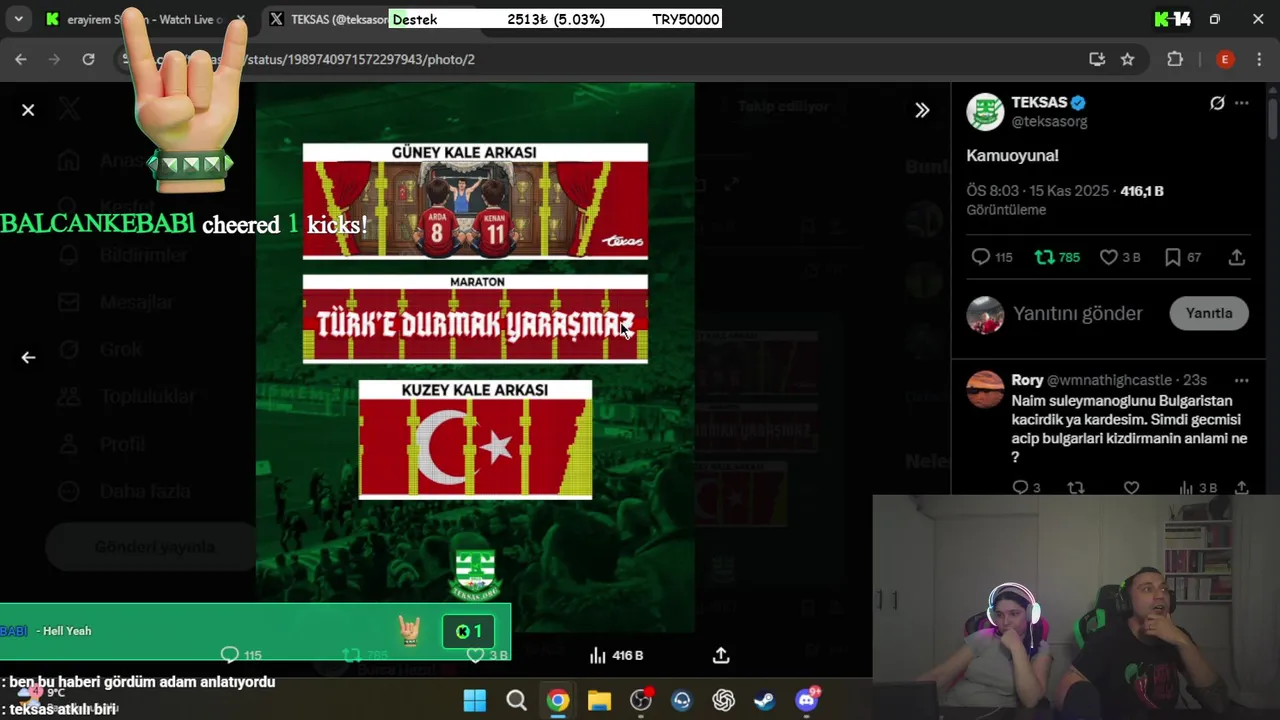Image resolution: width=1280 pixels, height=720 pixels.
Task: Click the Yanıtla button
Action: click(1209, 313)
